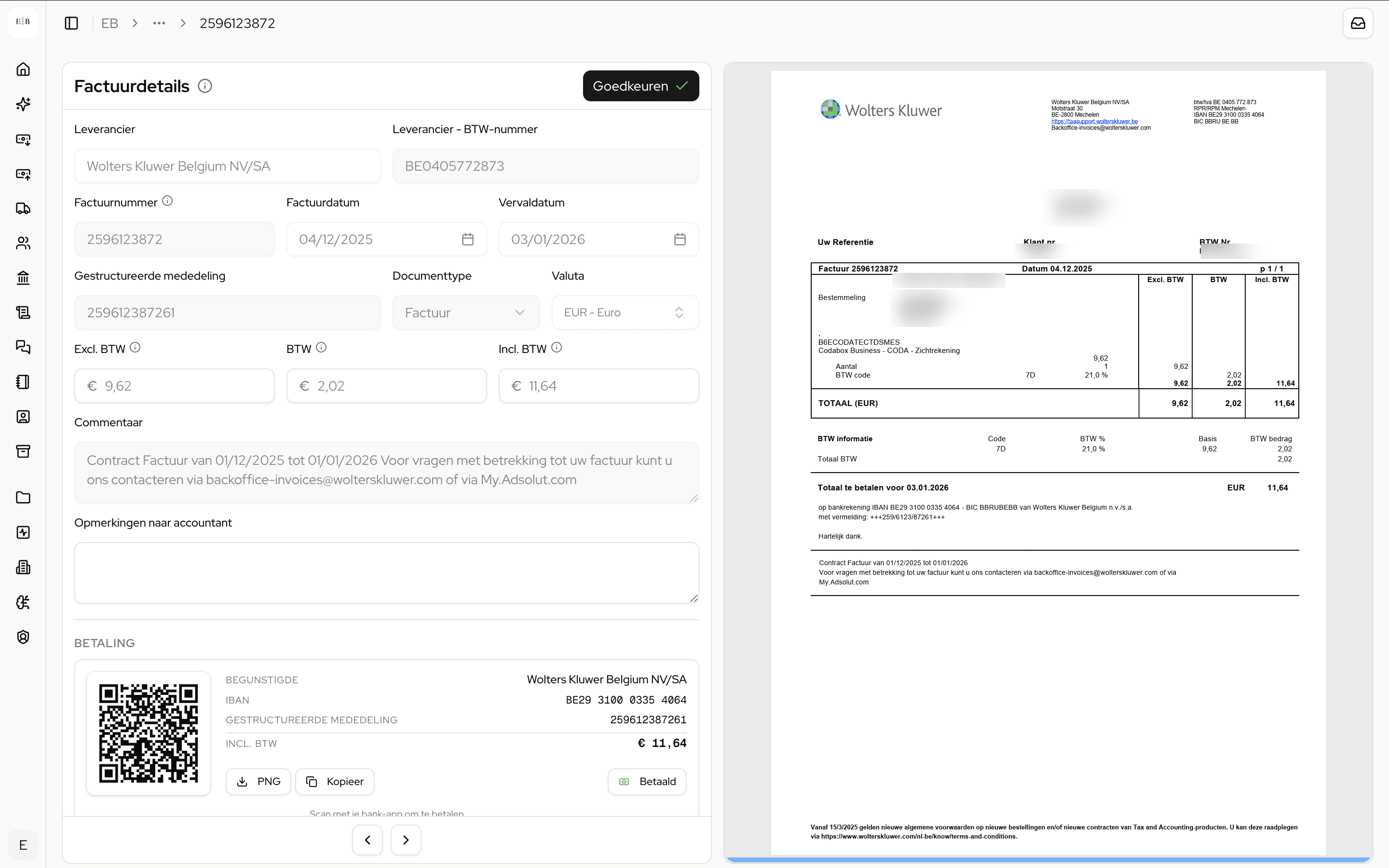Viewport: 1389px width, 868px height.
Task: Click the E|B logo in top-left
Action: point(23,22)
